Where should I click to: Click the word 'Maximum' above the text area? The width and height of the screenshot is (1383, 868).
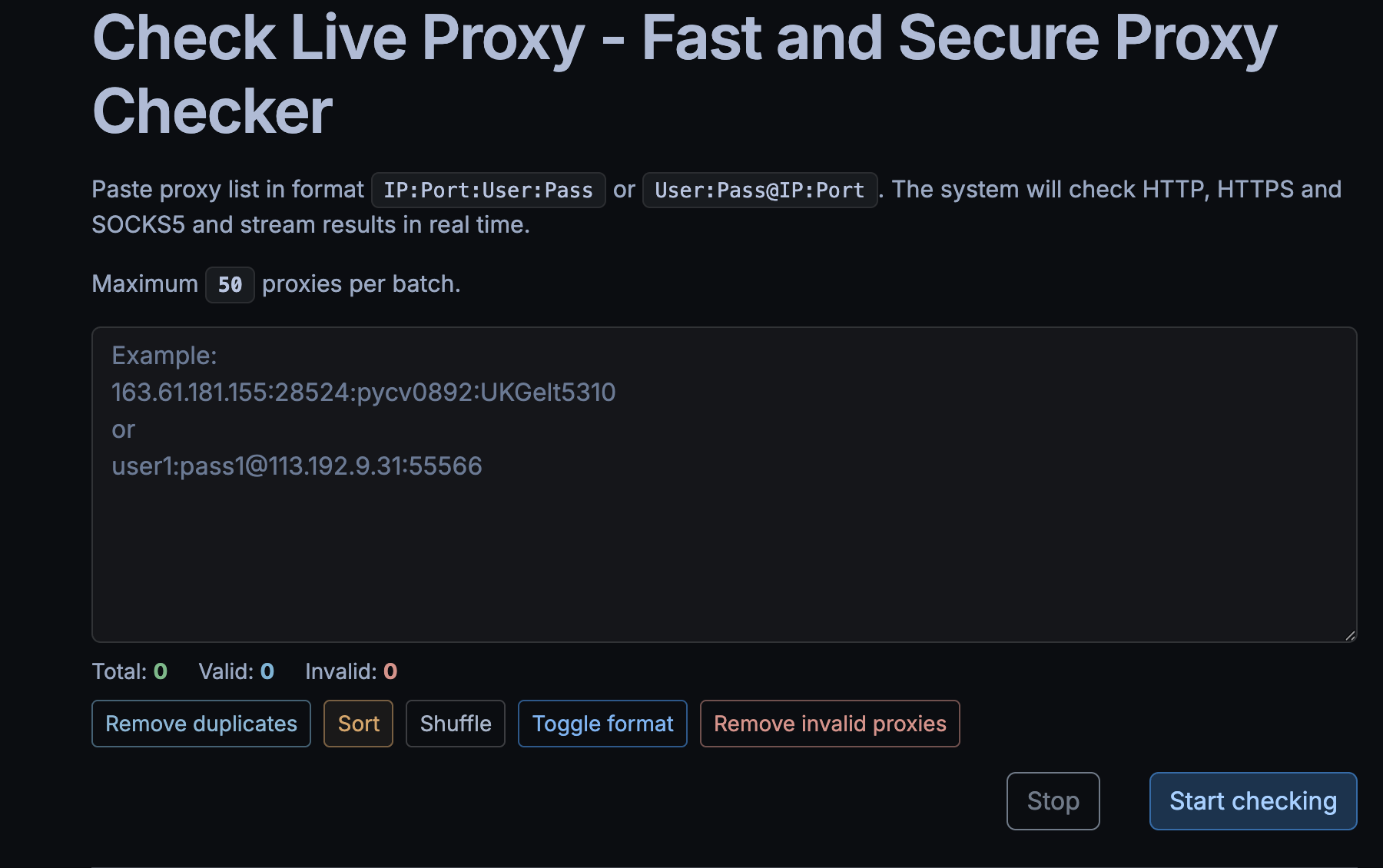144,284
